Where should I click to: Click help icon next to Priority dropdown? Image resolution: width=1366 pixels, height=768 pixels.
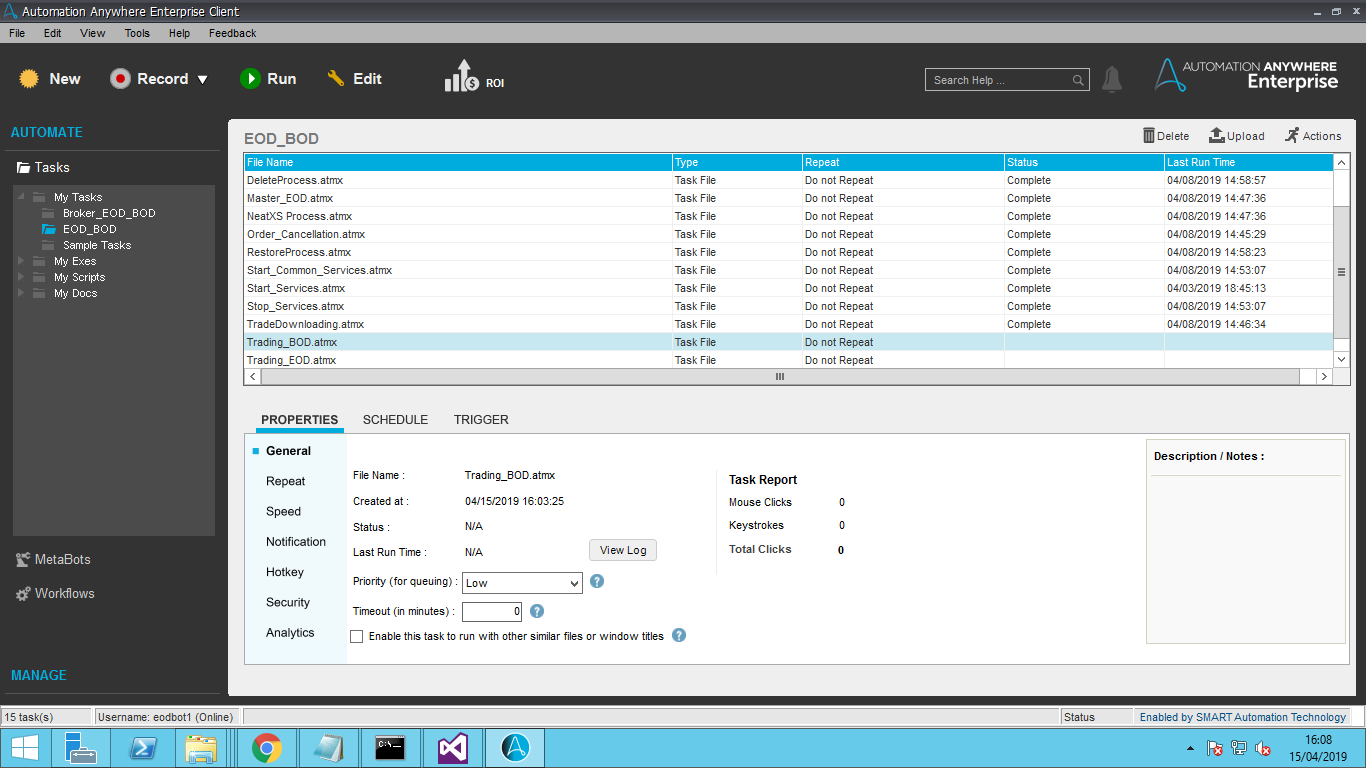(x=597, y=581)
